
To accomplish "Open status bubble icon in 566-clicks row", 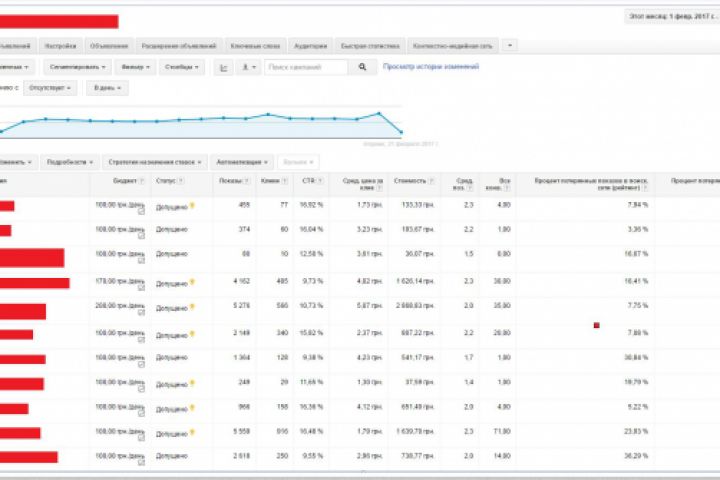I will click(192, 307).
